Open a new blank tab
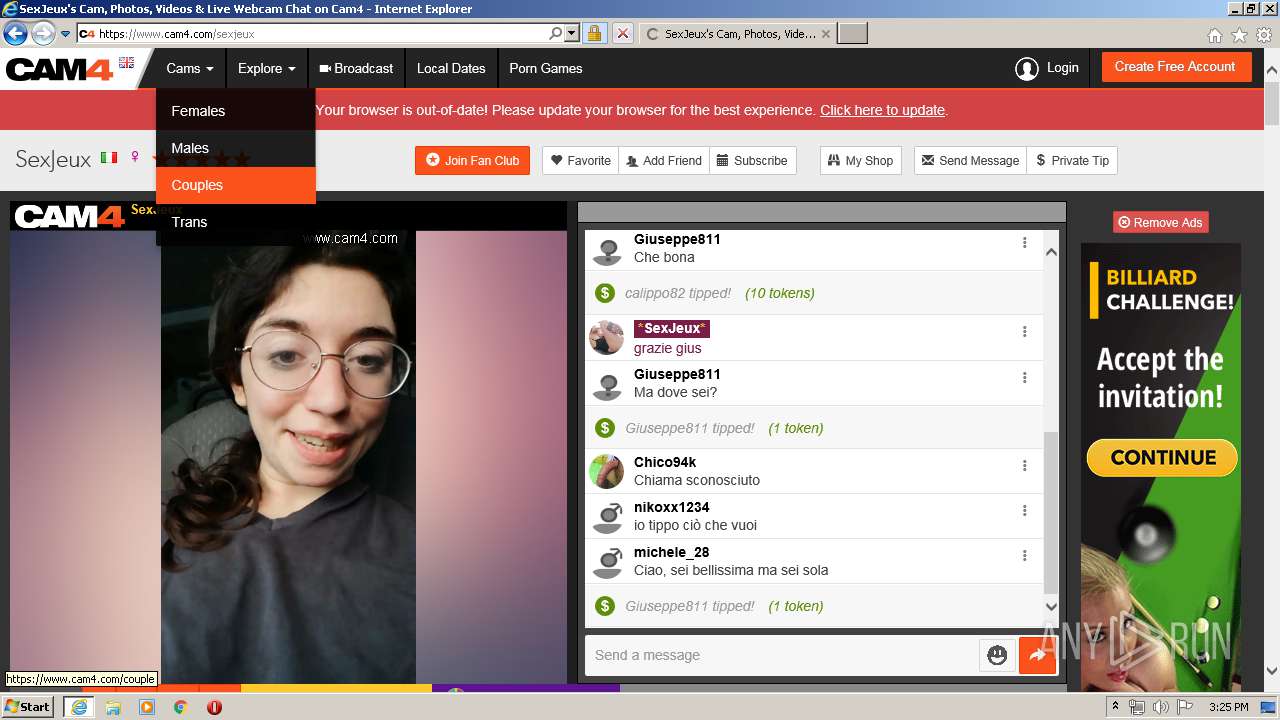The width and height of the screenshot is (1280, 720). (x=852, y=33)
